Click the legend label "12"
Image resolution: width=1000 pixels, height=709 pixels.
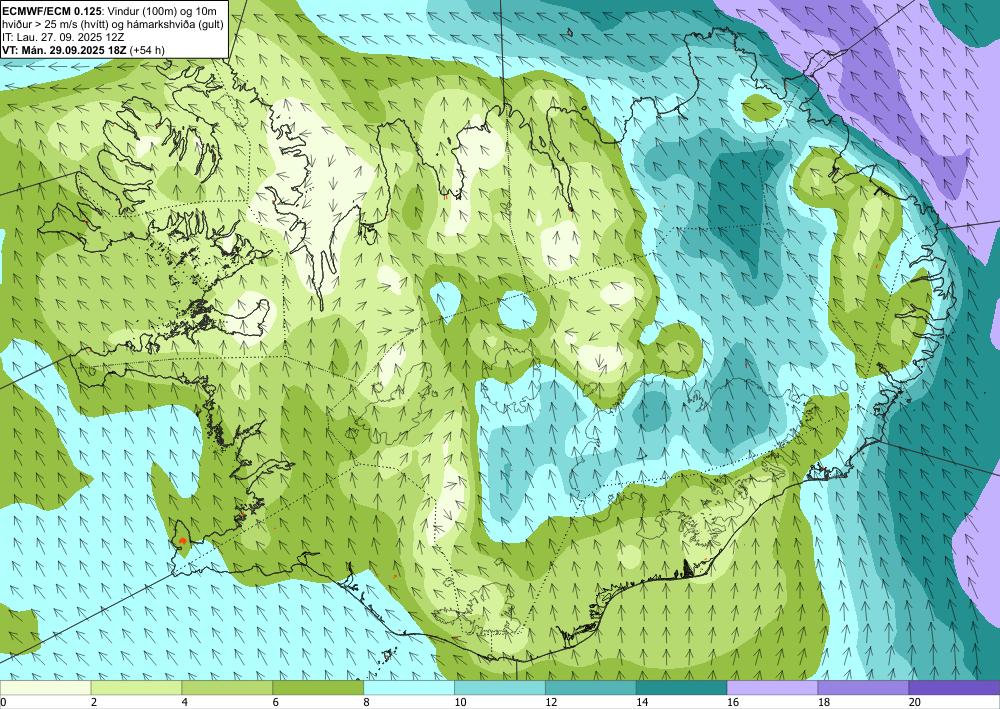[x=551, y=702]
